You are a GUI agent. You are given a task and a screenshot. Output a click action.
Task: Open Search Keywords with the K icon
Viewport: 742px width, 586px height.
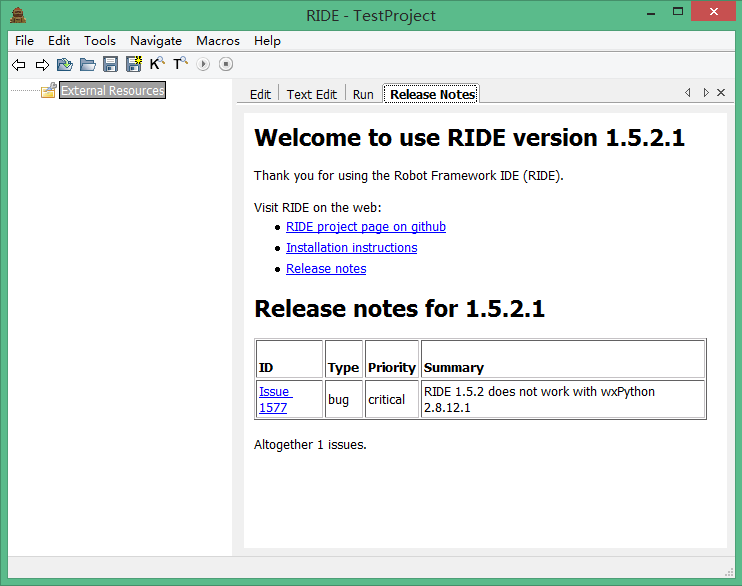tap(157, 63)
